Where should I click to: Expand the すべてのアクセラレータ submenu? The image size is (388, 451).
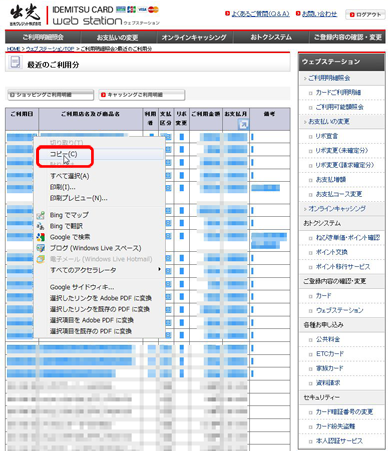[x=100, y=270]
